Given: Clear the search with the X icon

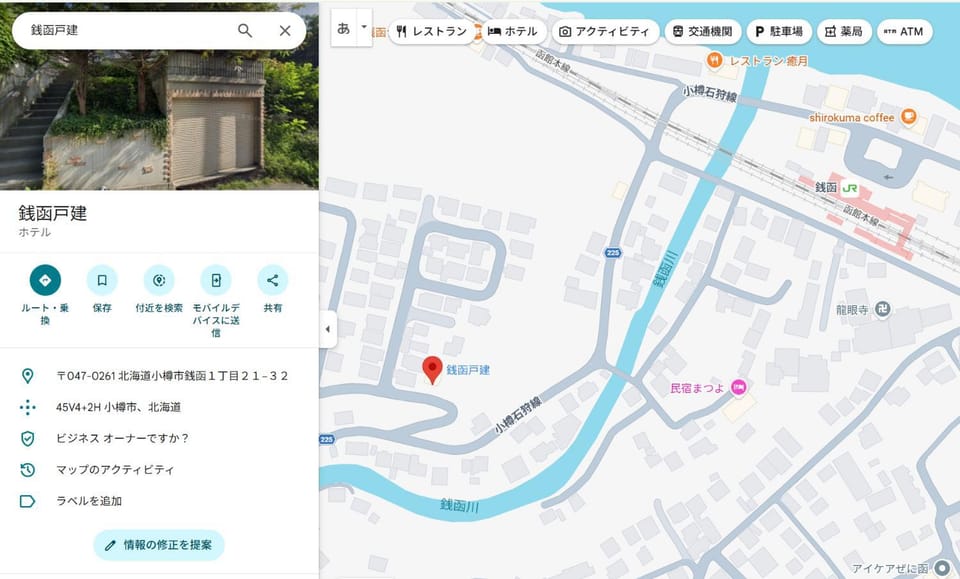Looking at the screenshot, I should pos(285,31).
